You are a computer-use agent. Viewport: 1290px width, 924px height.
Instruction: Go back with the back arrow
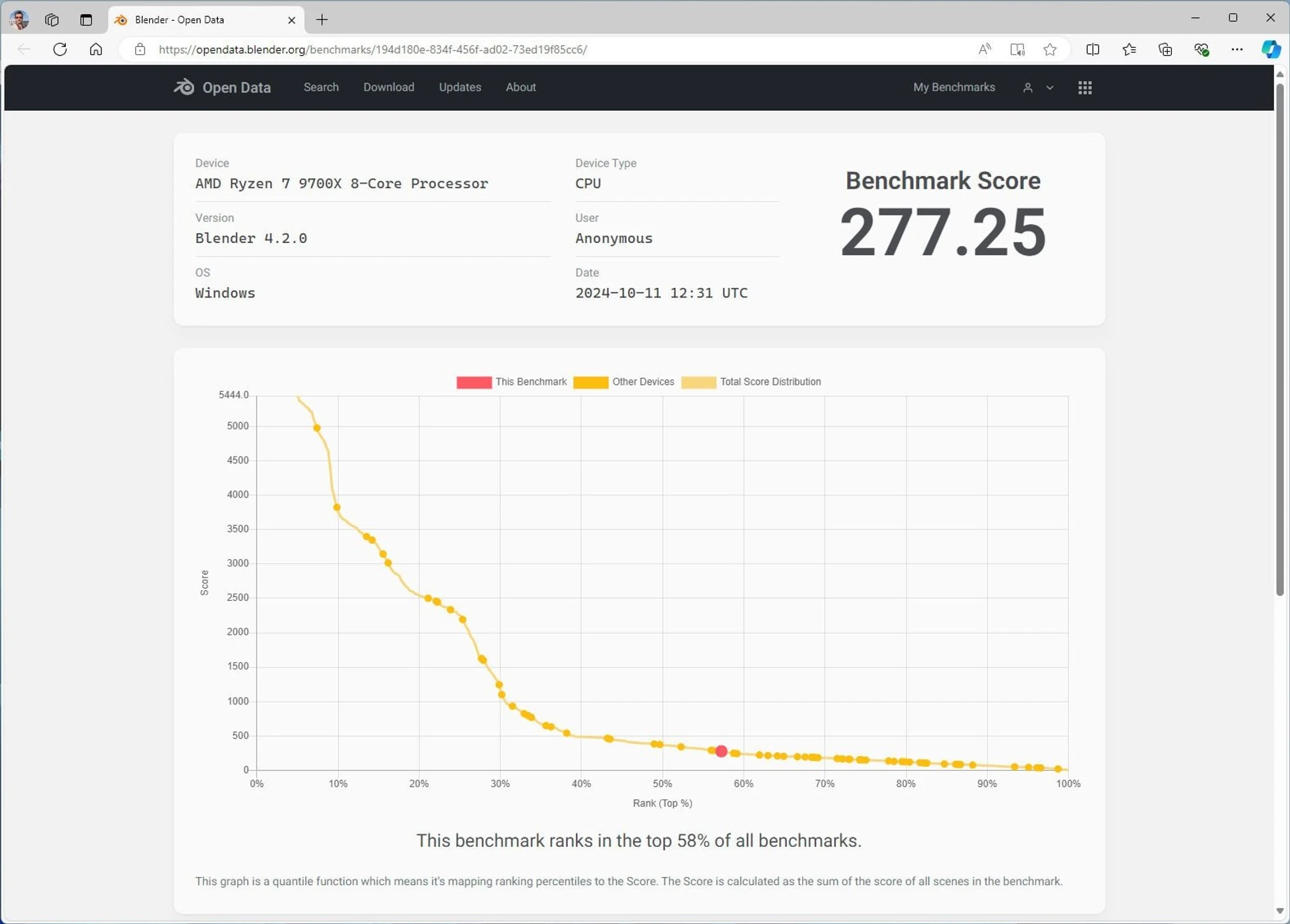point(24,49)
